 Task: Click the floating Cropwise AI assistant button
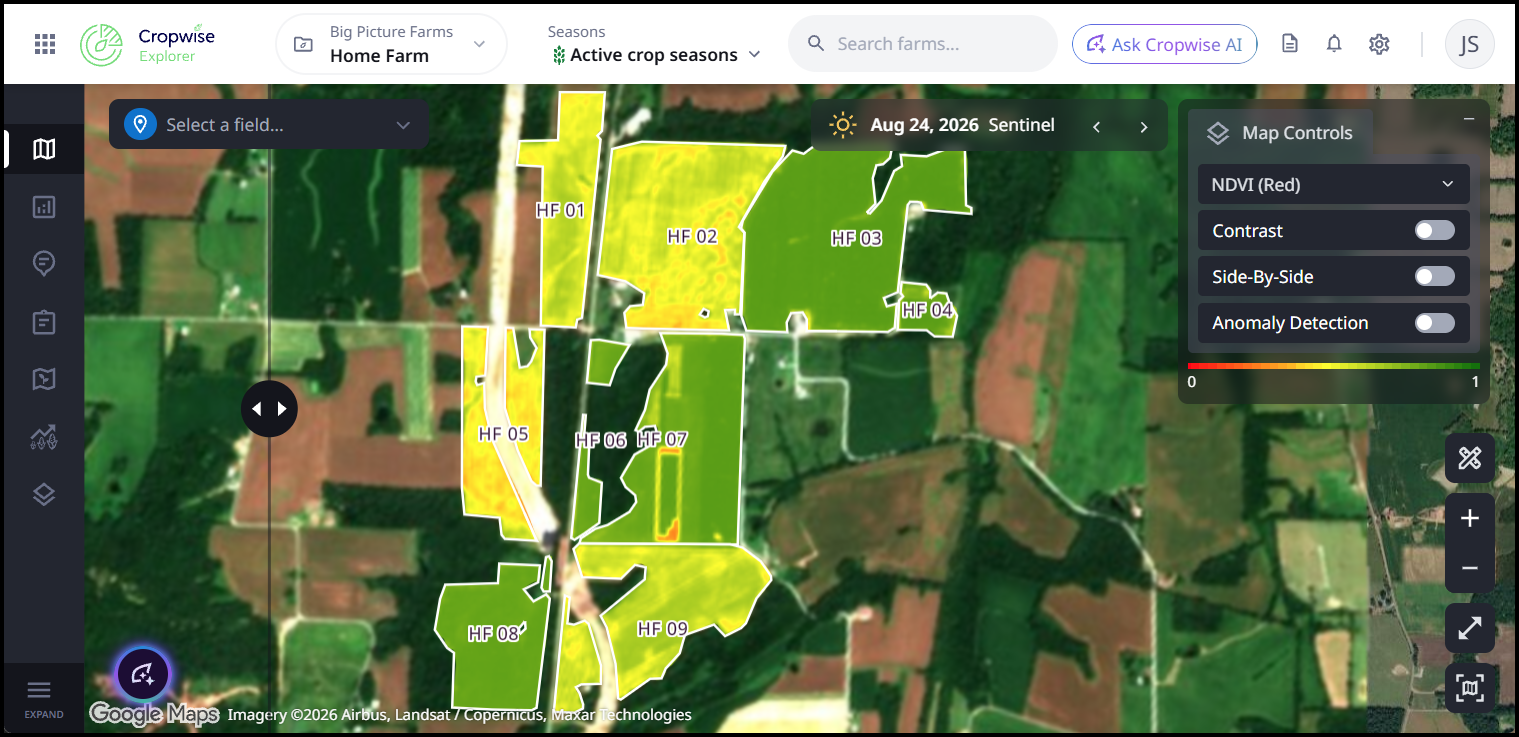tap(142, 673)
